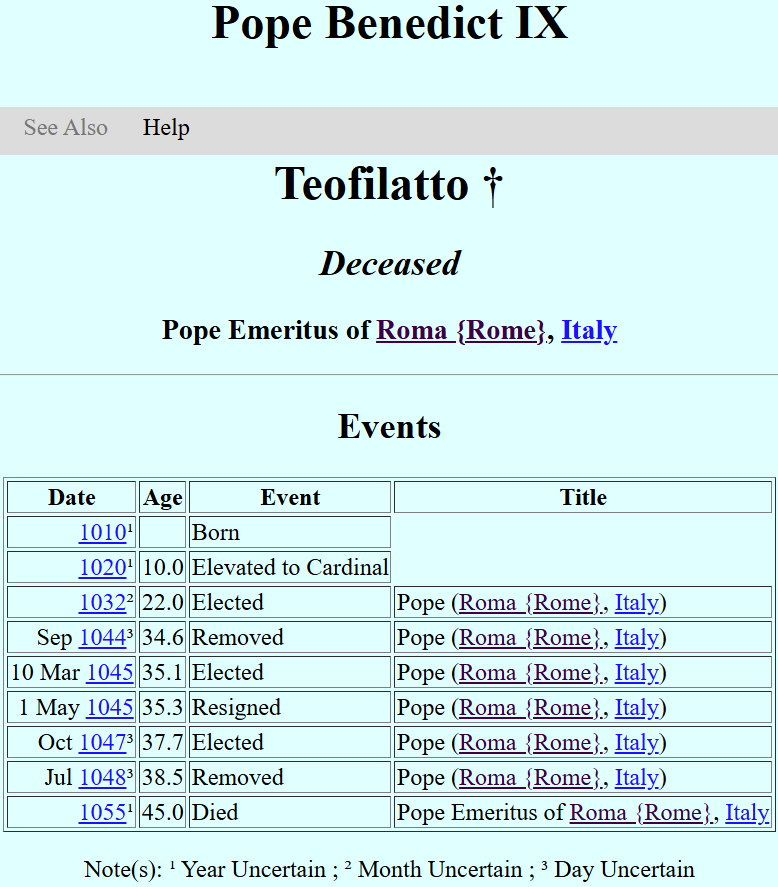Click the age value 38.5
The height and width of the screenshot is (887, 778).
[x=163, y=778]
